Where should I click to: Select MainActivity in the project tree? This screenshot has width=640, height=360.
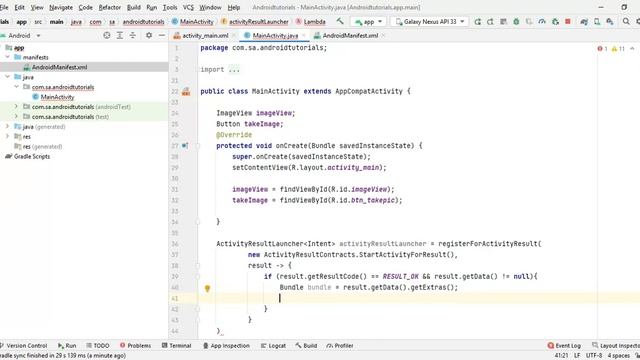[x=57, y=97]
